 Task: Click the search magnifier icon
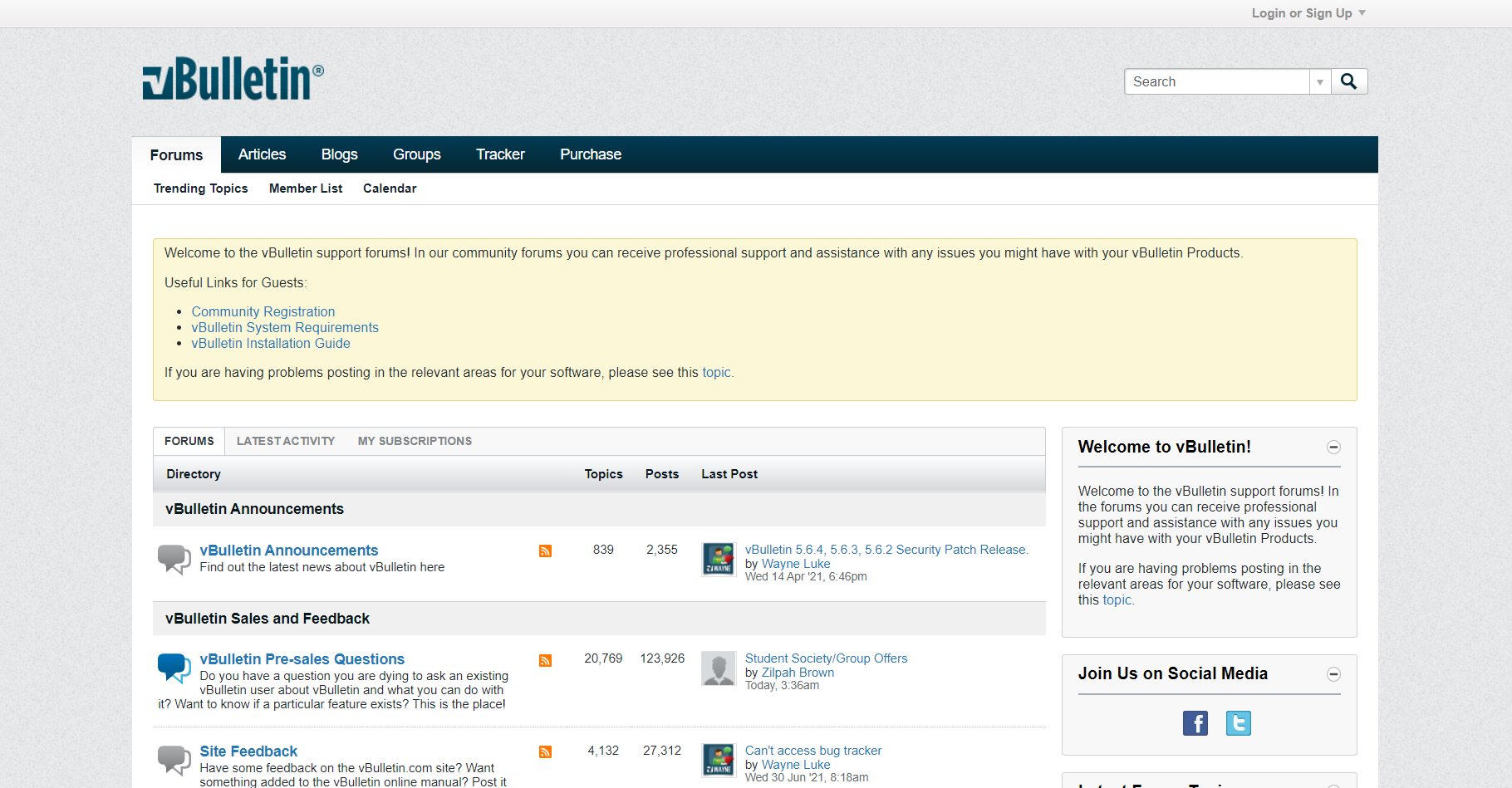tap(1348, 81)
